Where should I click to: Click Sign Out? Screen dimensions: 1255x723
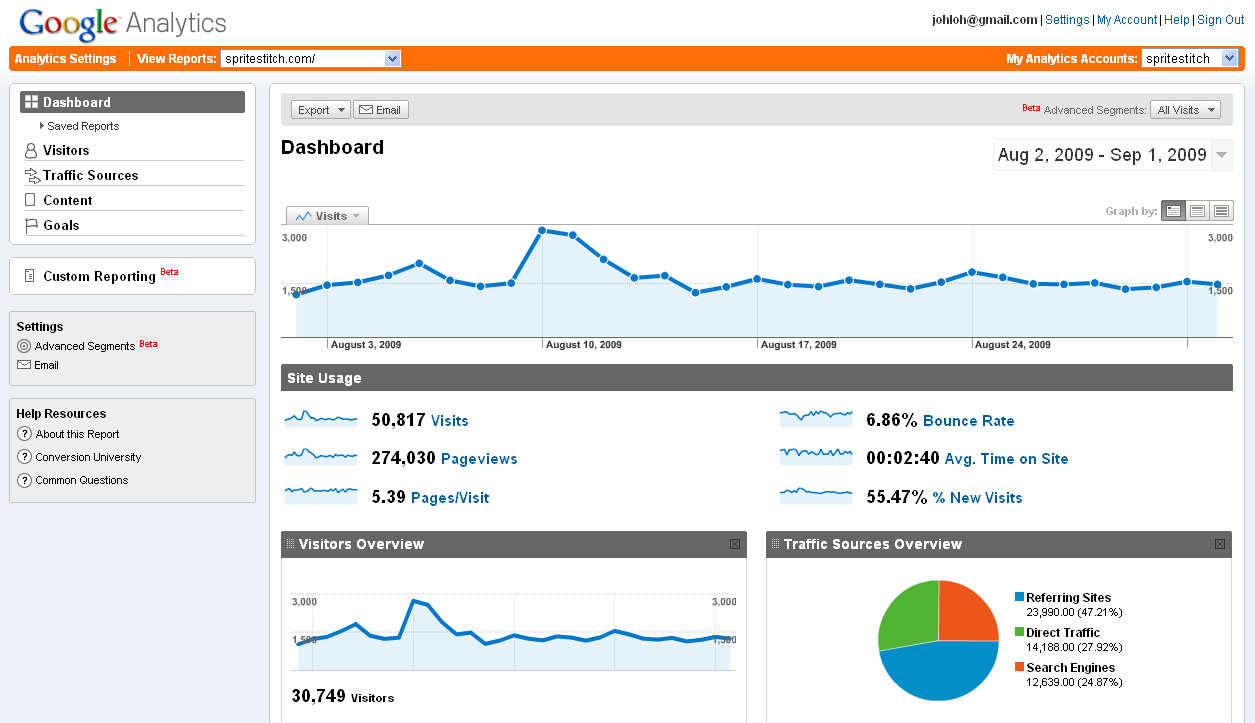(x=1221, y=20)
